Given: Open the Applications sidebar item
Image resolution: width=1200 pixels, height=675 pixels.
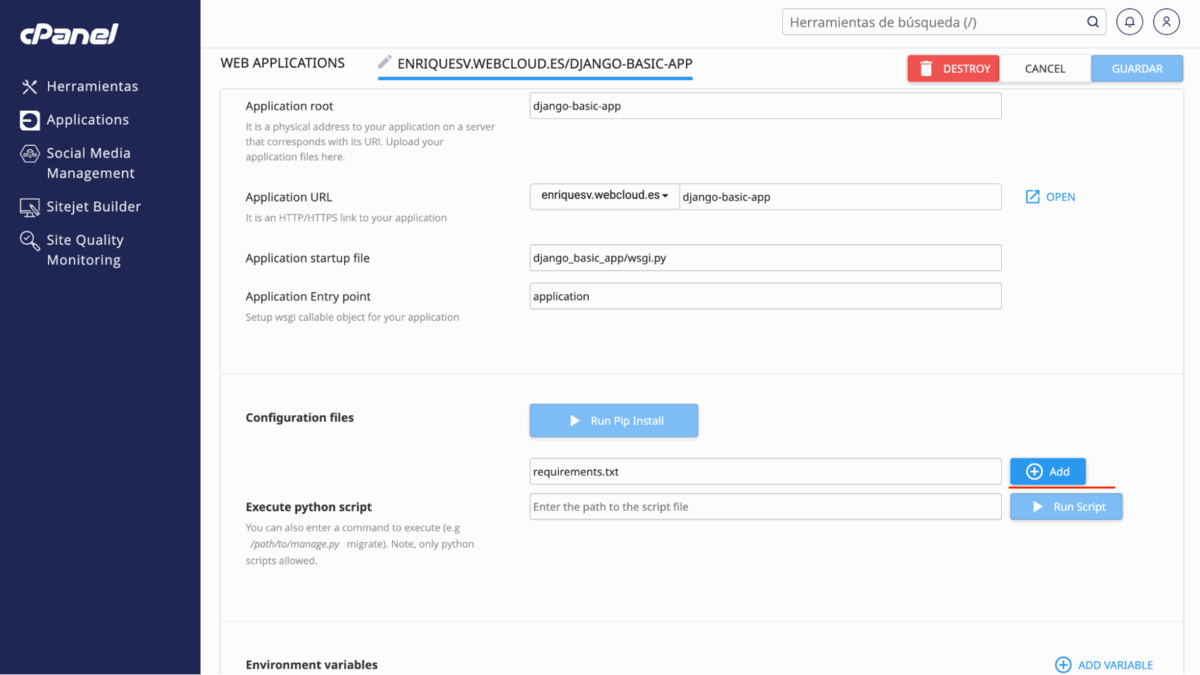Looking at the screenshot, I should [x=87, y=119].
